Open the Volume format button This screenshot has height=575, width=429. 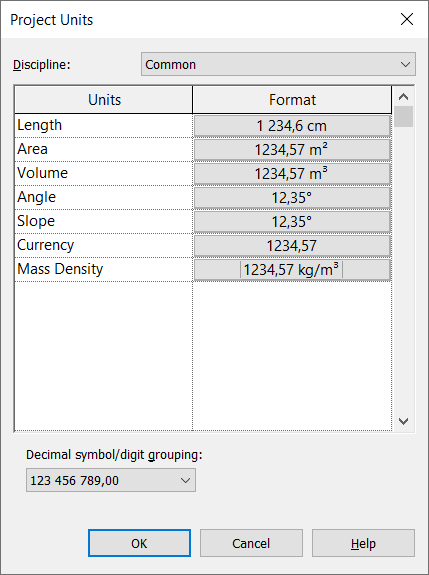point(292,173)
